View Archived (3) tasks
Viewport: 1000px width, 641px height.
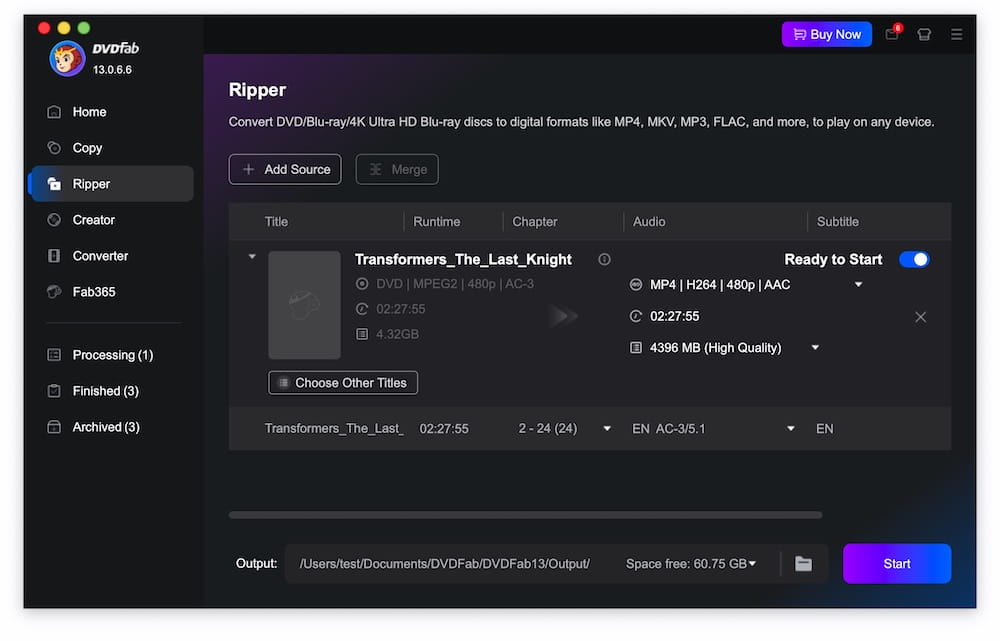(106, 427)
